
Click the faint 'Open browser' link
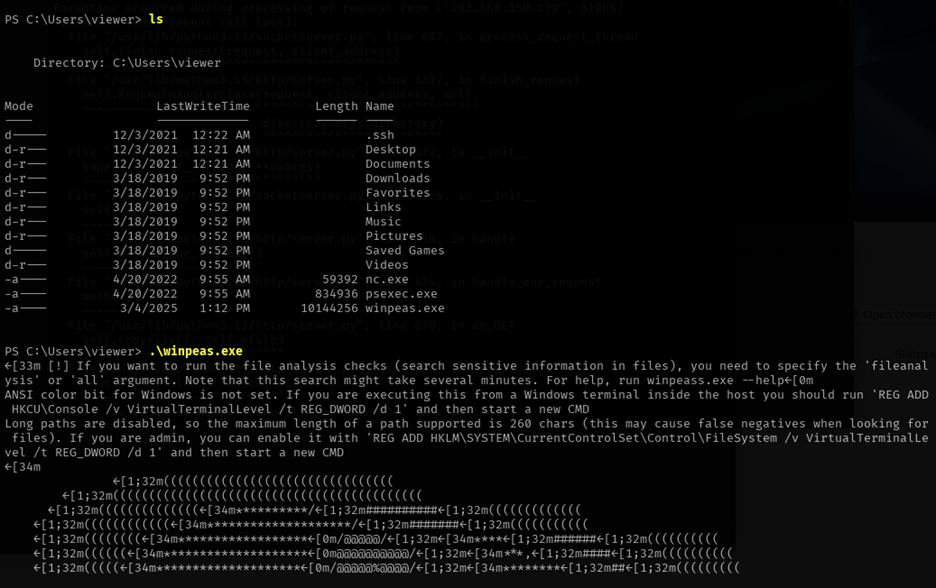[x=898, y=314]
